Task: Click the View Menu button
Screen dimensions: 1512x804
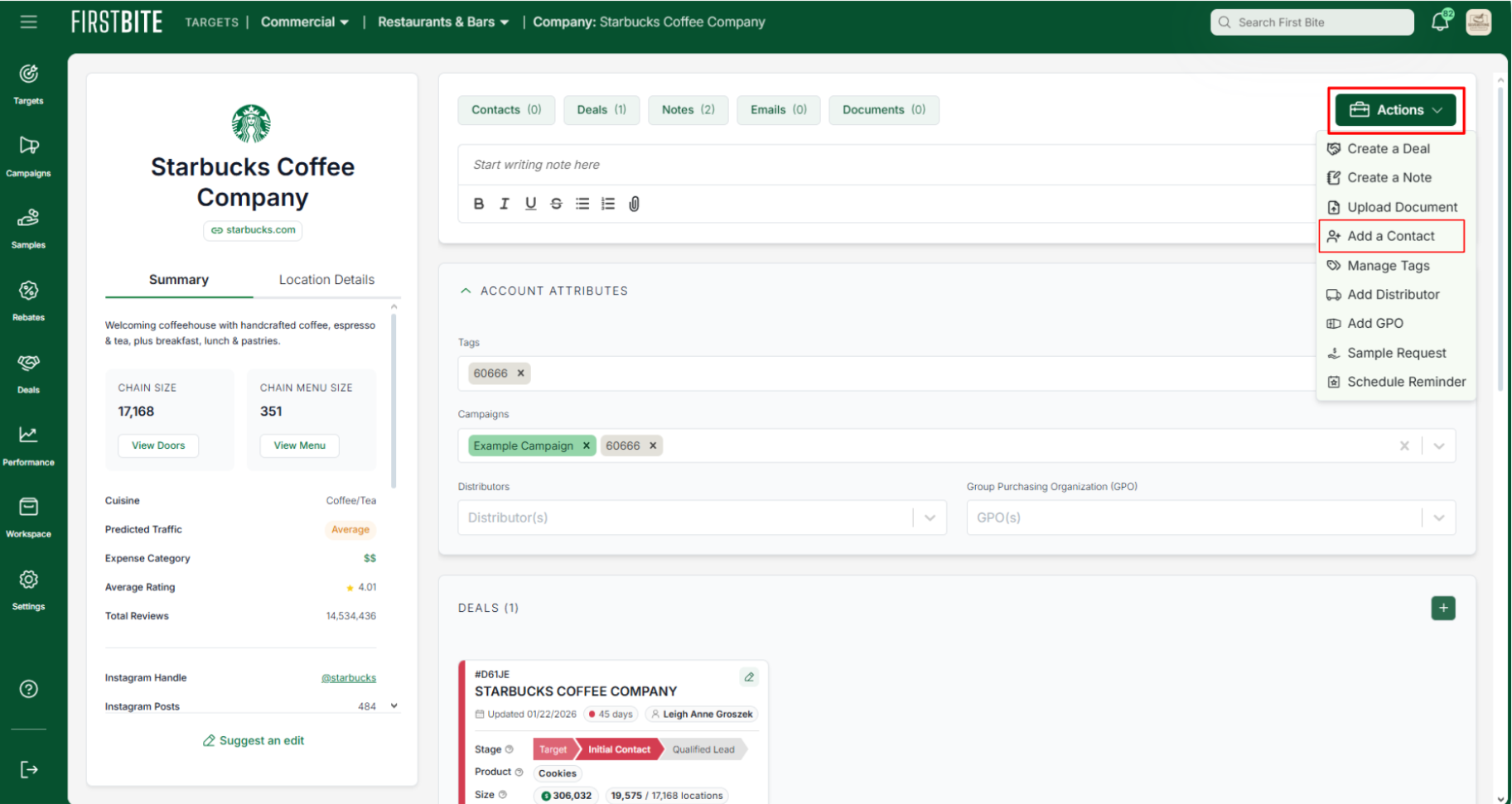Action: 300,445
